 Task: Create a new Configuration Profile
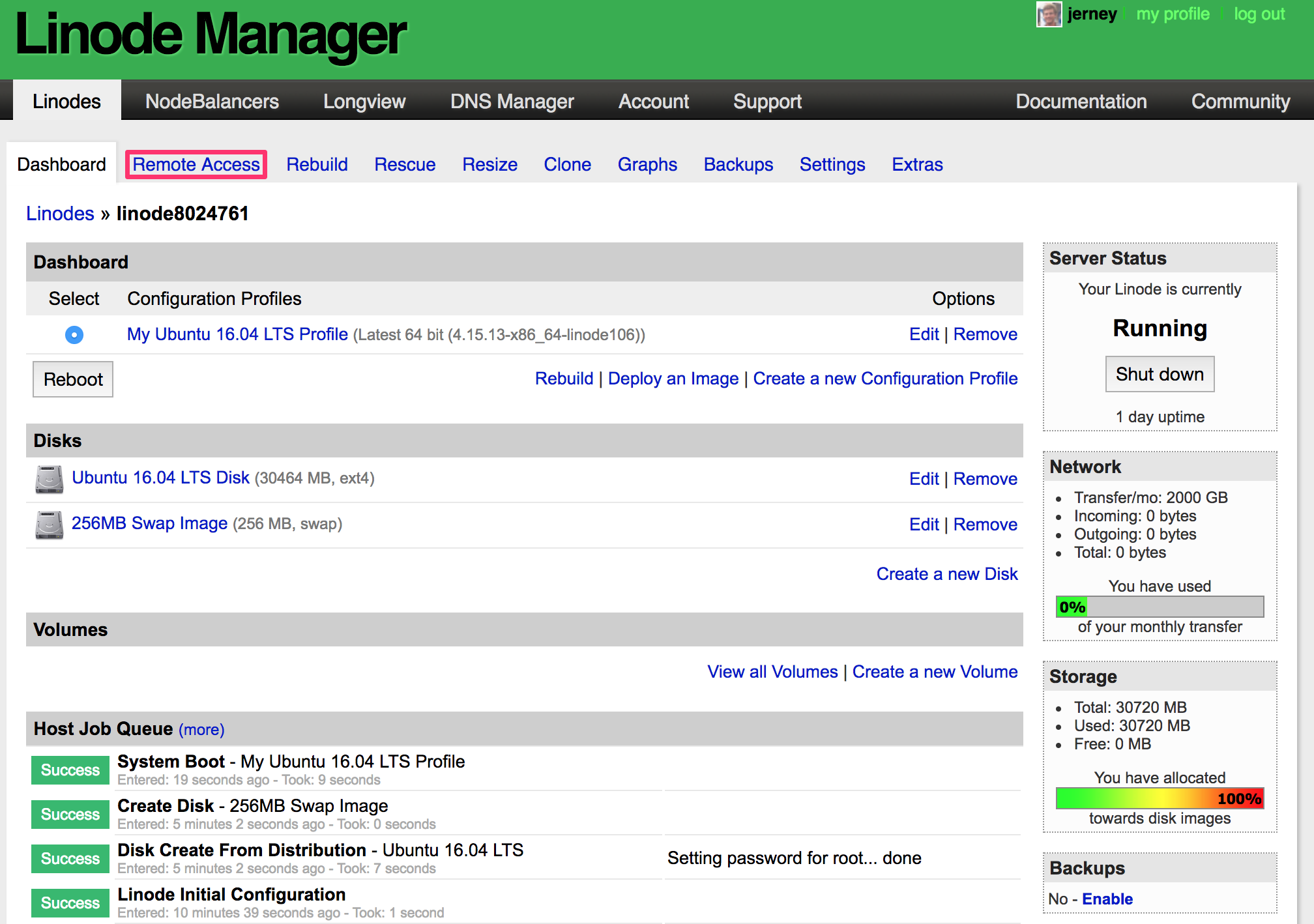click(x=885, y=379)
